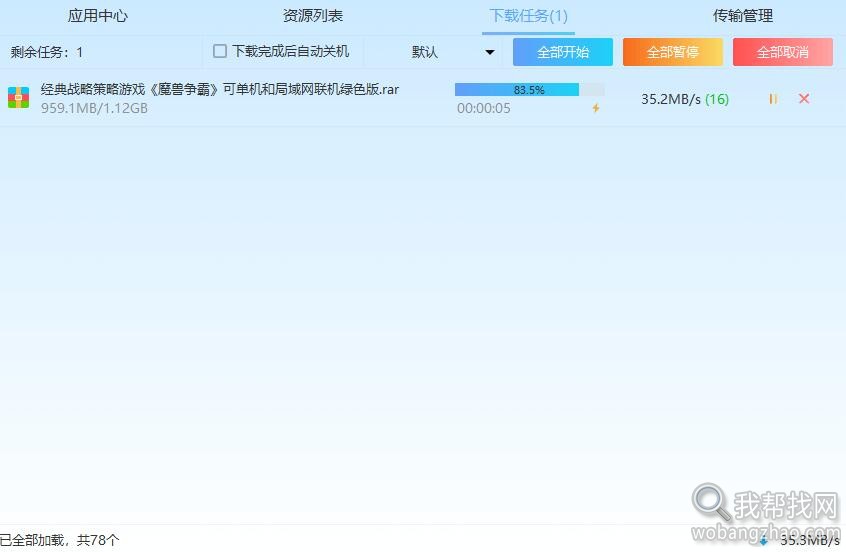This screenshot has width=846, height=552.
Task: Click the orange lightning acceleration icon
Action: point(596,108)
